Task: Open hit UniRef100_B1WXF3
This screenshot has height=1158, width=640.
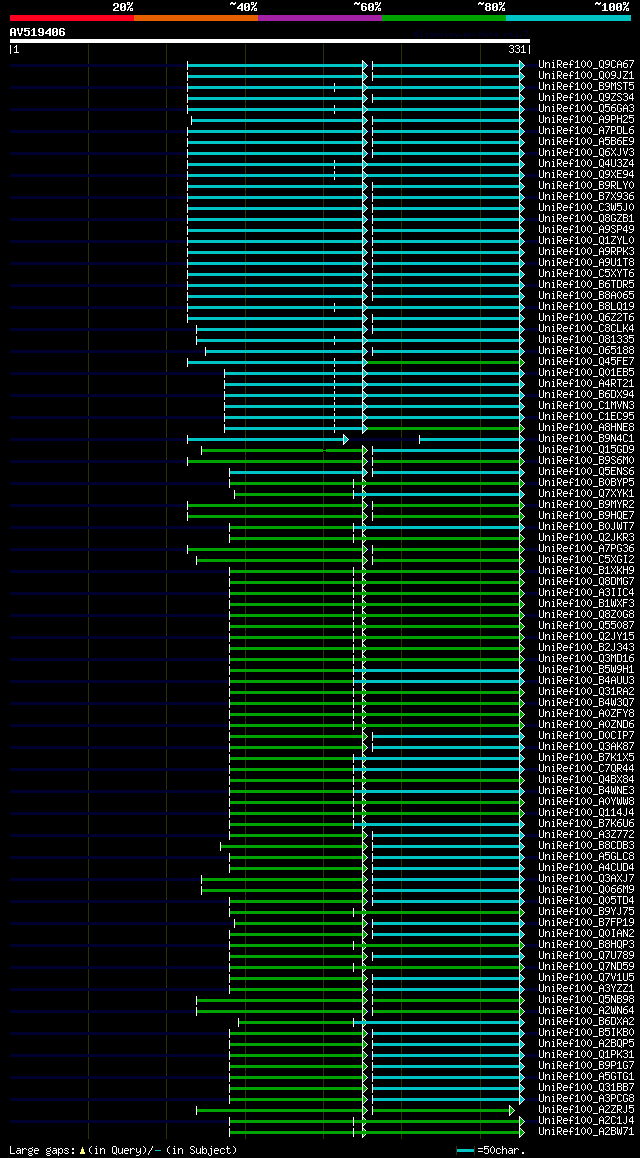Action: (x=586, y=604)
